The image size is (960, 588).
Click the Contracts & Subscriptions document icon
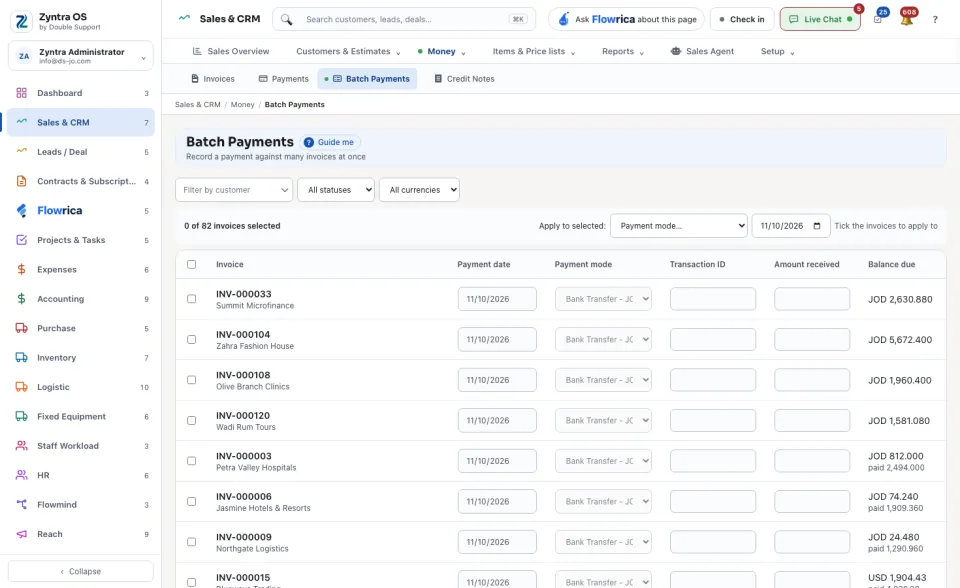pos(21,181)
